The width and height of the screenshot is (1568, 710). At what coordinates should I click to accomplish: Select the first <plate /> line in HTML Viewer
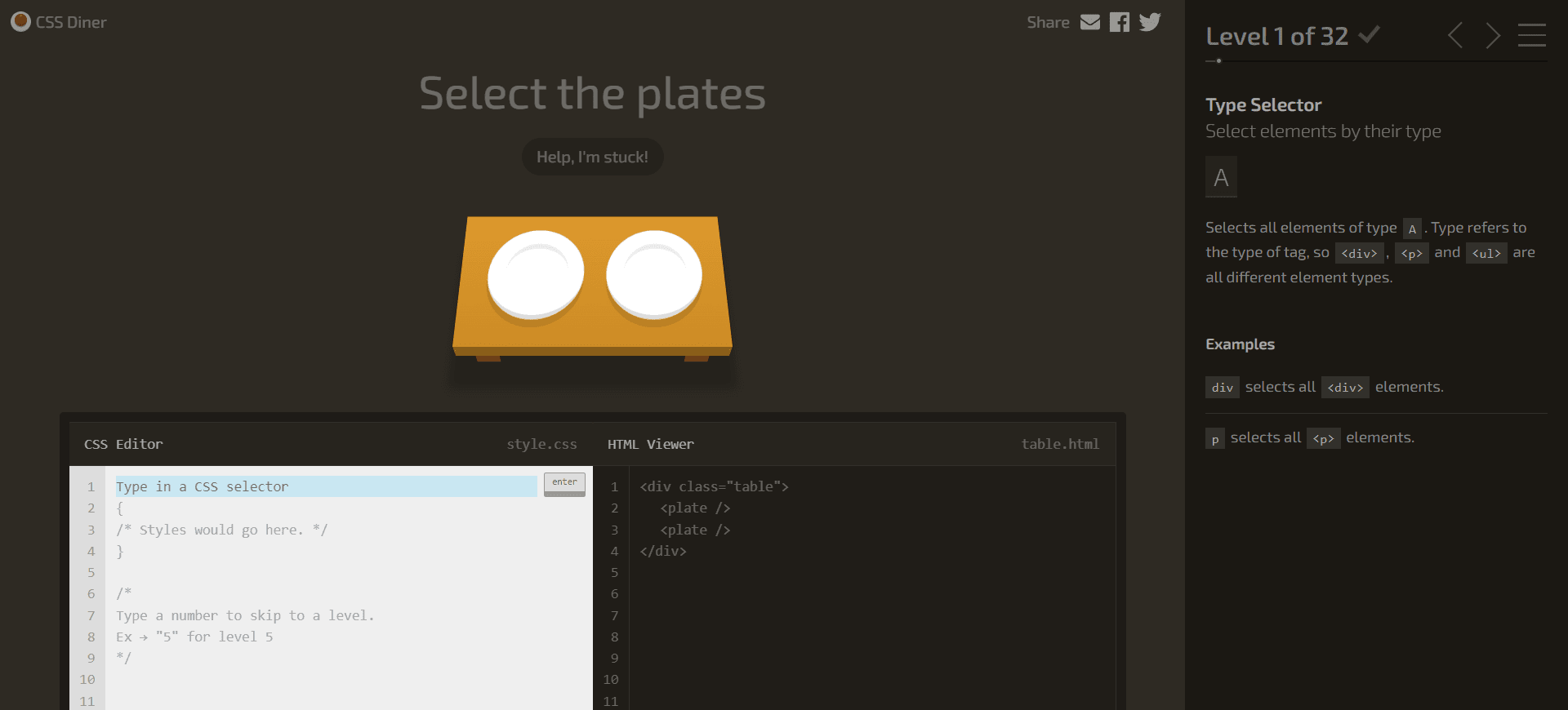[695, 508]
